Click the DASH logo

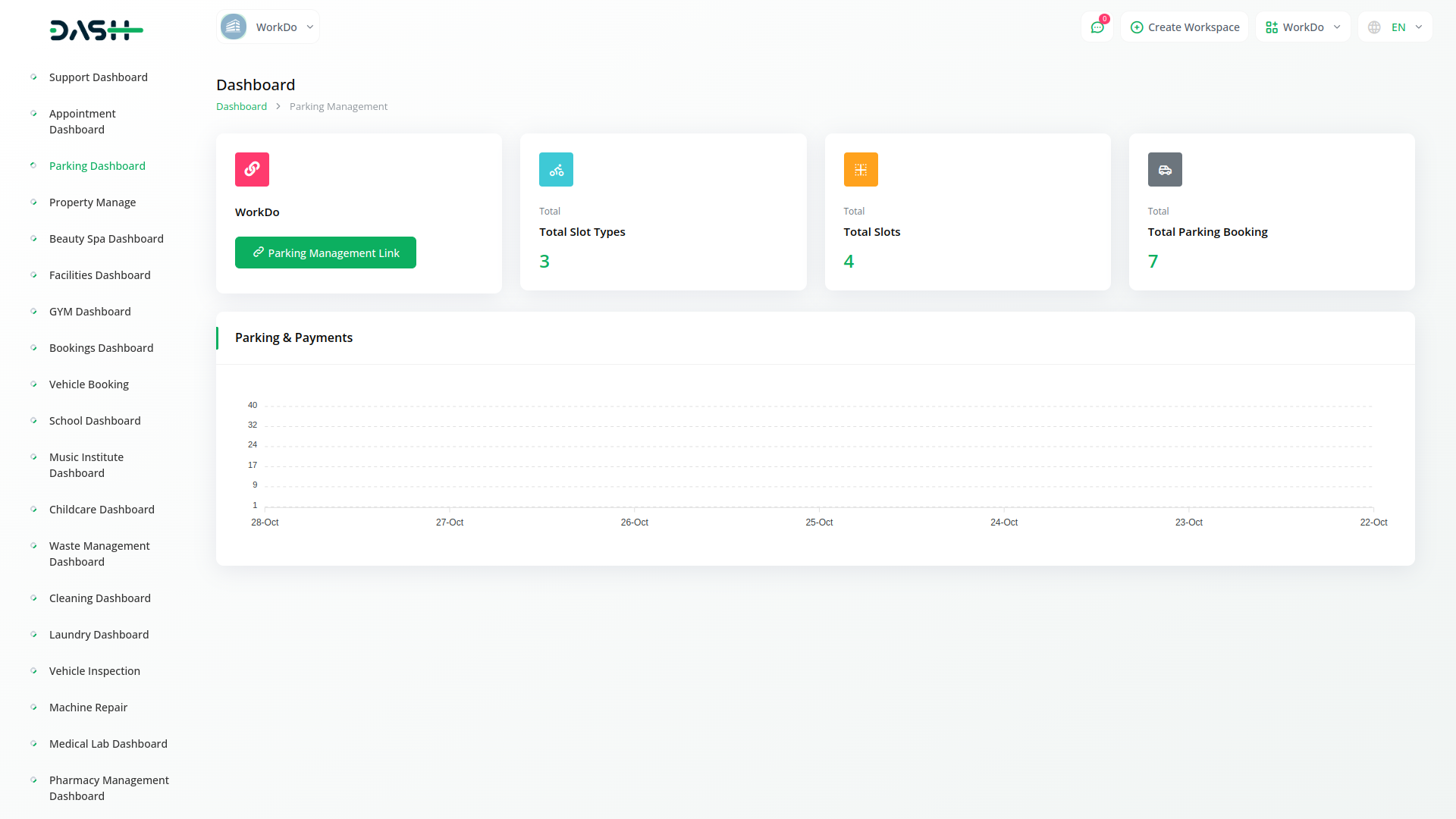click(96, 30)
